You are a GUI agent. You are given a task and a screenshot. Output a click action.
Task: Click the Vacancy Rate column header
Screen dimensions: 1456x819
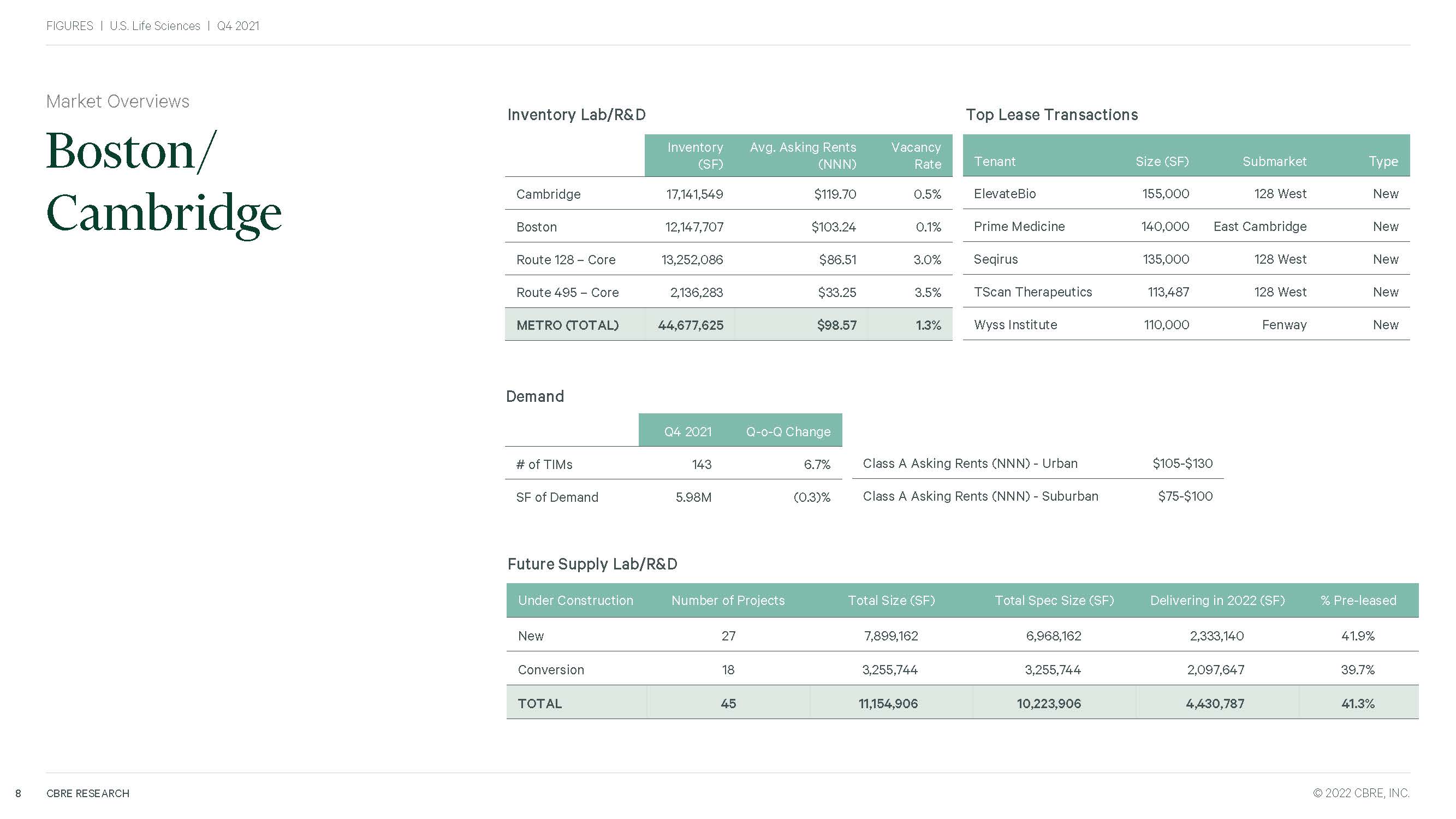point(916,156)
